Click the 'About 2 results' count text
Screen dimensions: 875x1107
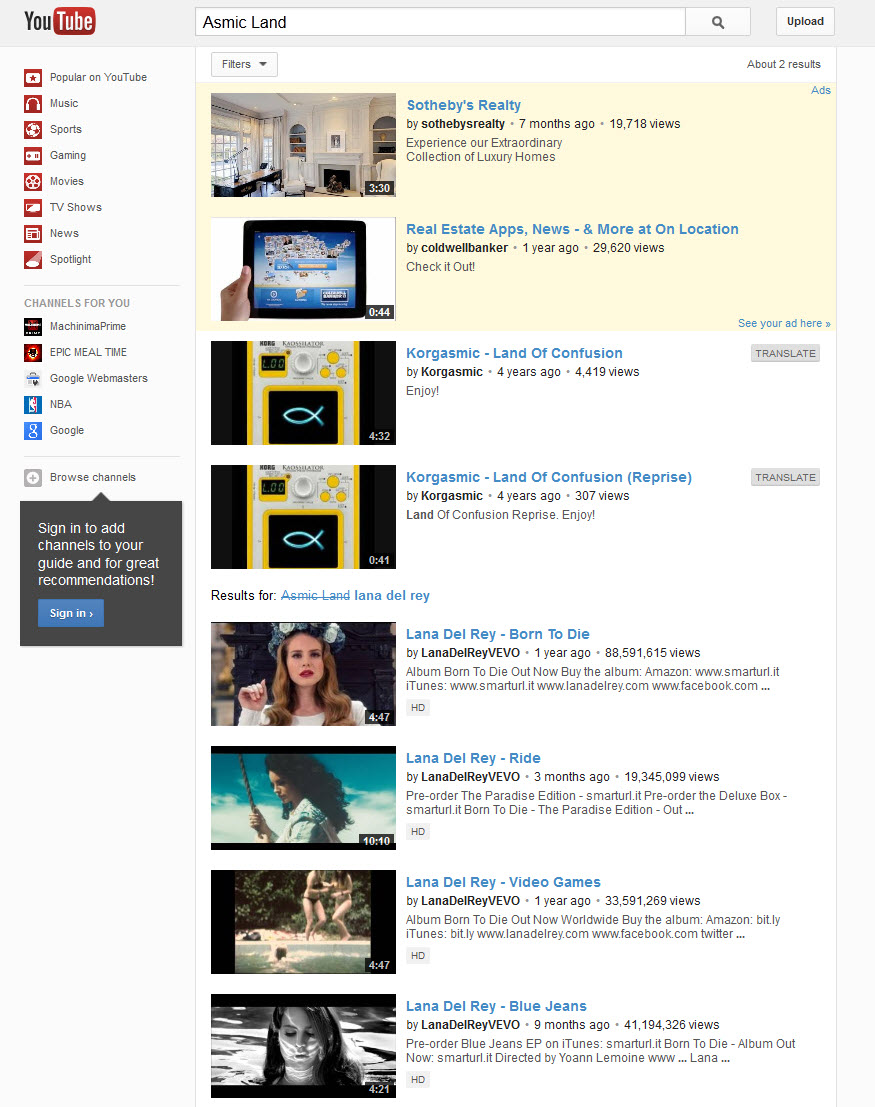coord(784,64)
